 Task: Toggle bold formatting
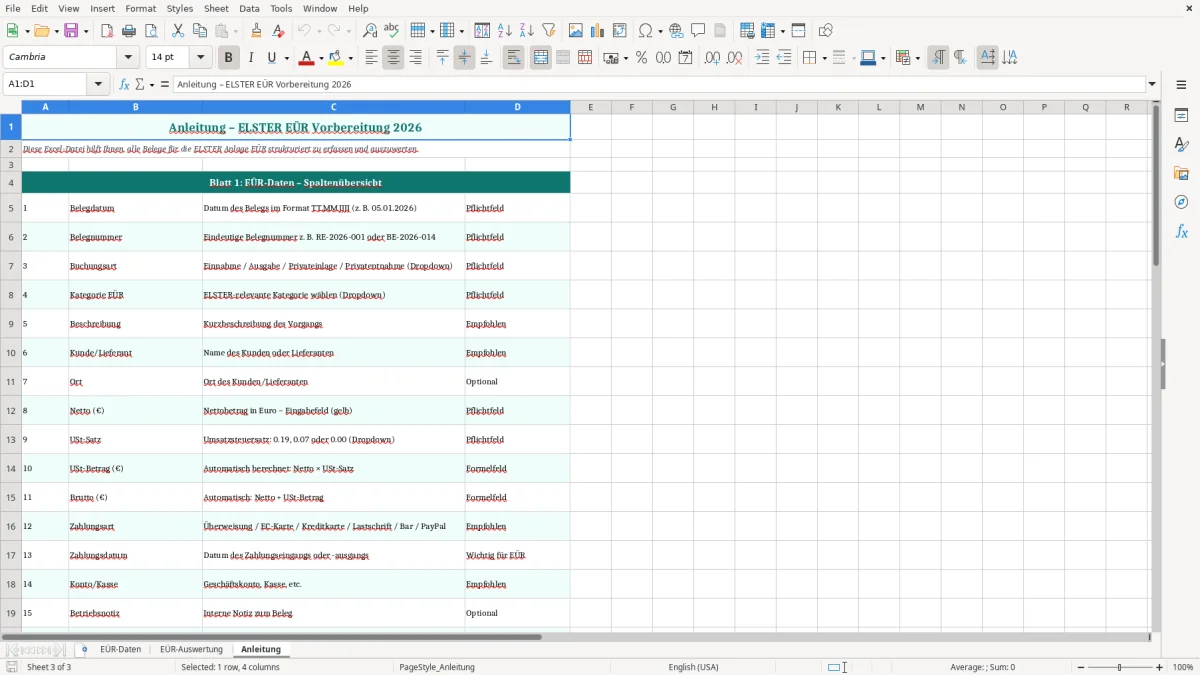click(x=229, y=58)
